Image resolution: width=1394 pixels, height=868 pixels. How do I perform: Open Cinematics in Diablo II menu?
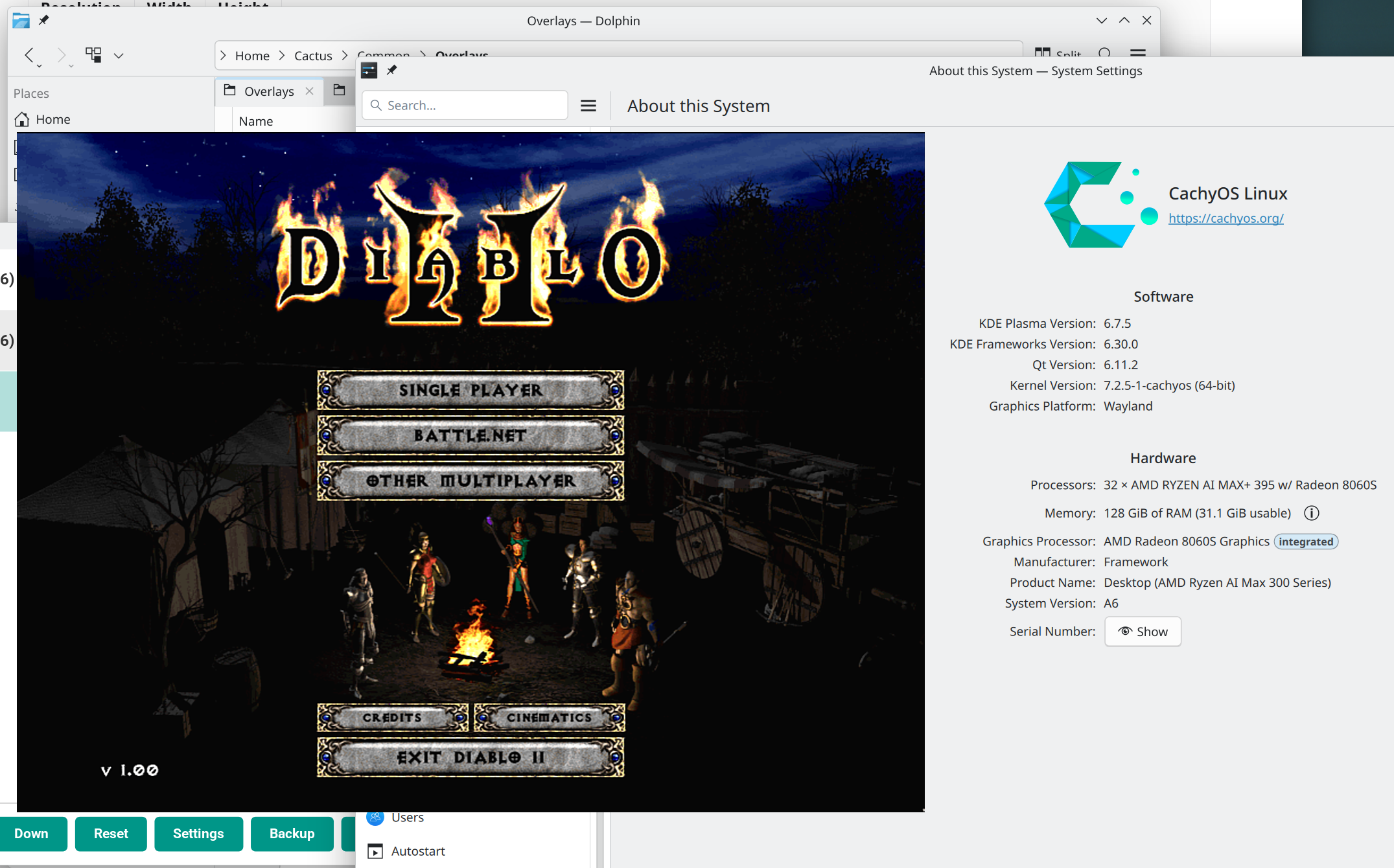[549, 717]
